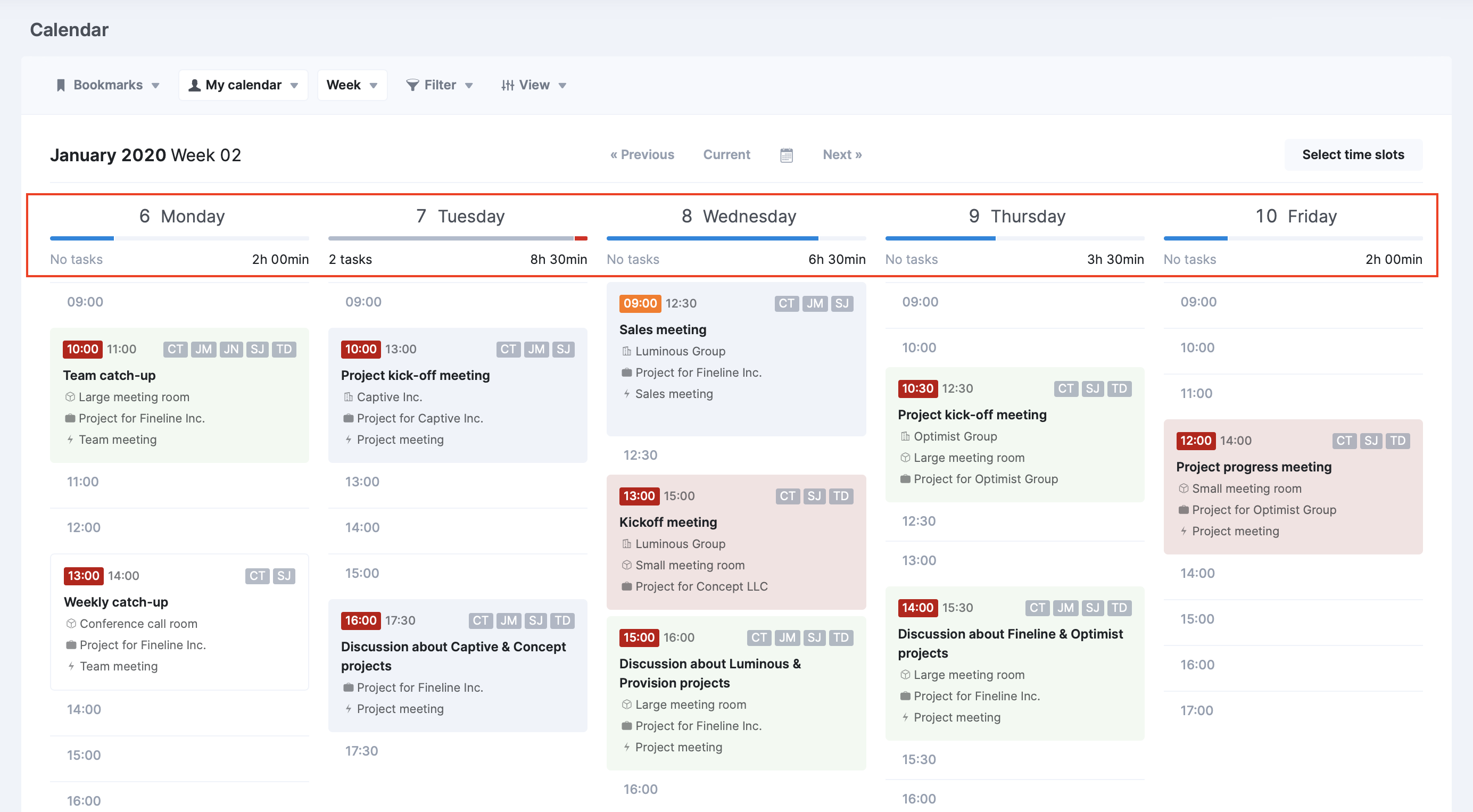
Task: Click 'Large meeting room' in Team catch-up
Action: pyautogui.click(x=134, y=397)
